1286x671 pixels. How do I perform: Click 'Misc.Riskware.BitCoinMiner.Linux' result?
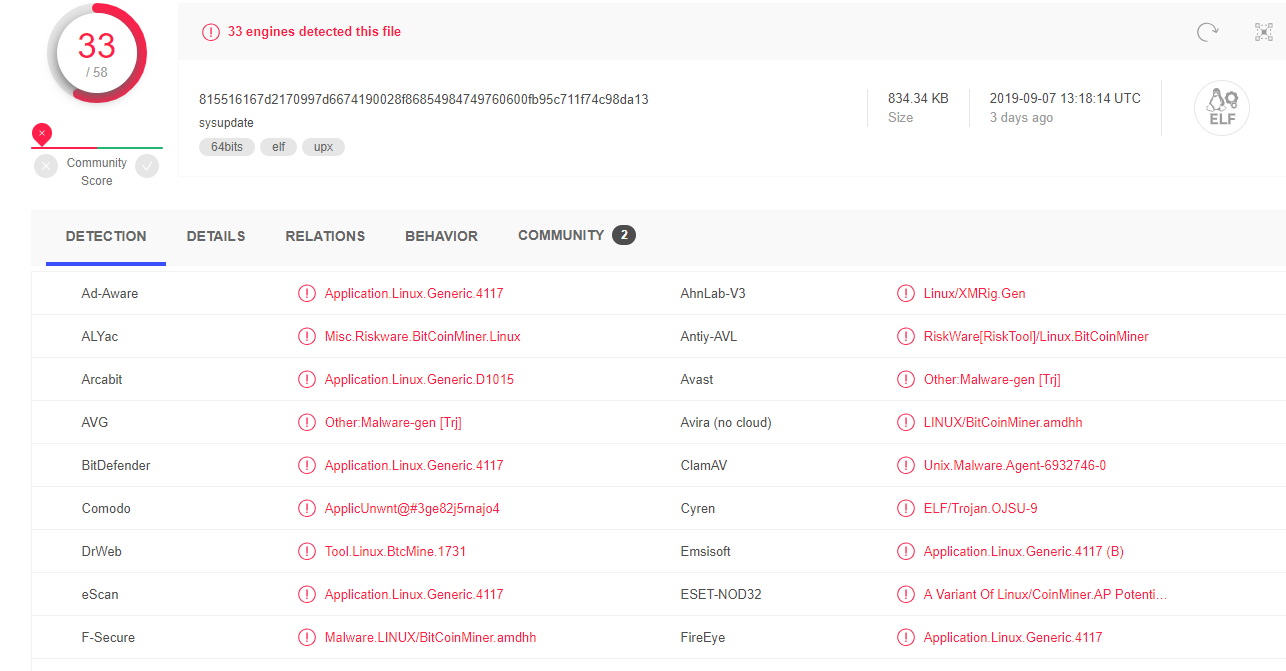coord(423,337)
